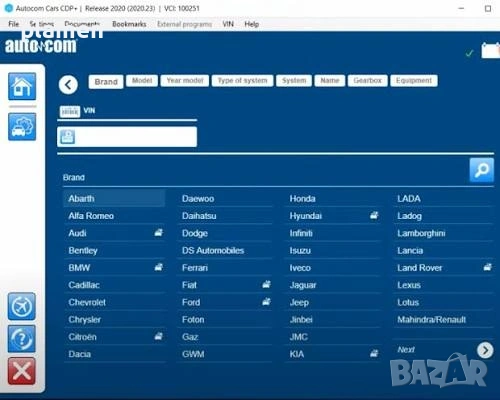Click the Next round arrow icon

click(485, 350)
